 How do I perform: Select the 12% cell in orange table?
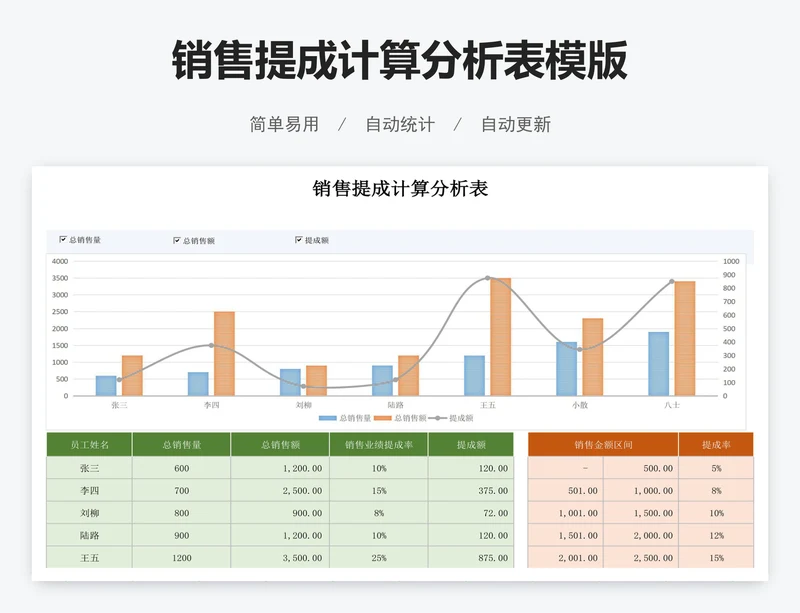716,535
